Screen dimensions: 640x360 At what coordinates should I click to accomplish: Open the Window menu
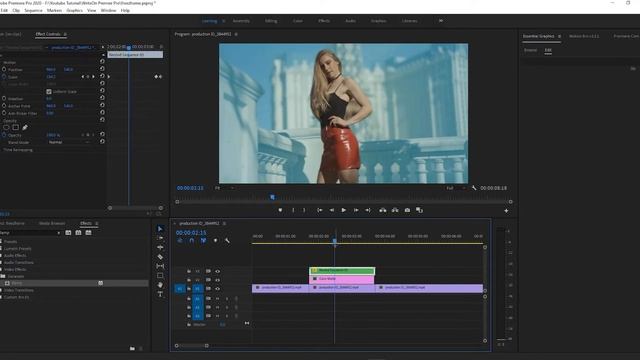click(x=109, y=10)
